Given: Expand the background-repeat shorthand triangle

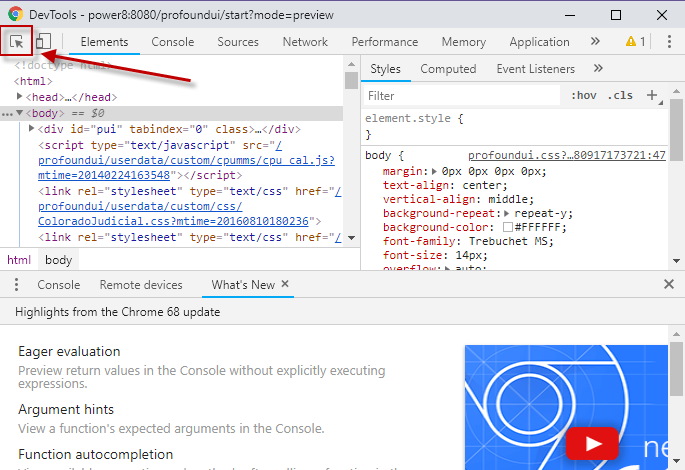Looking at the screenshot, I should pos(507,213).
